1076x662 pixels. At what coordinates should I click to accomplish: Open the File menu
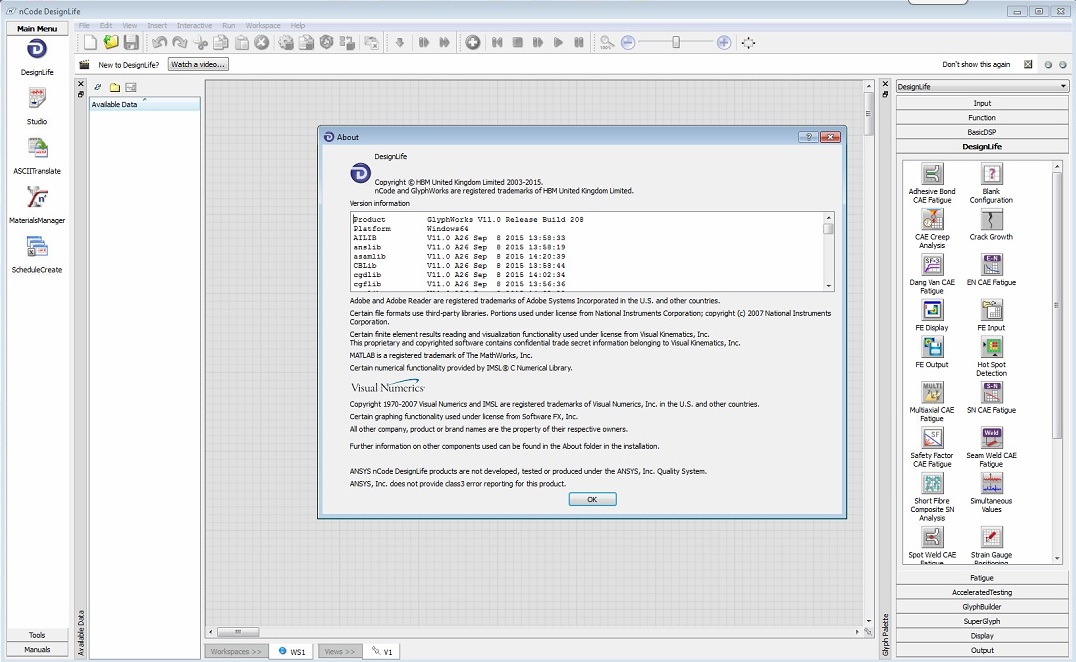point(84,25)
